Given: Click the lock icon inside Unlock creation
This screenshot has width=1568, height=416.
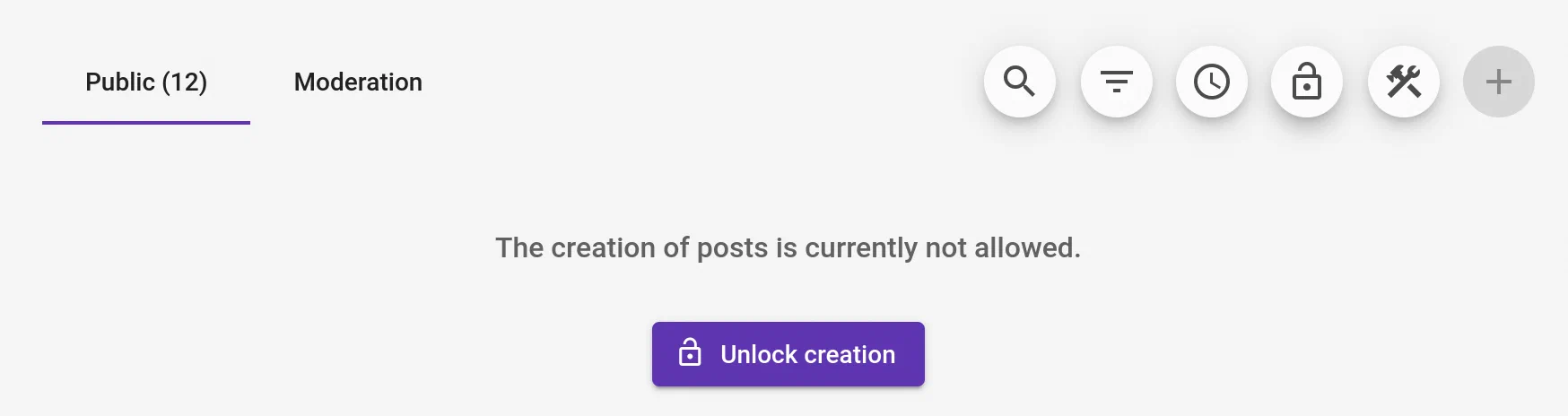Looking at the screenshot, I should point(690,353).
